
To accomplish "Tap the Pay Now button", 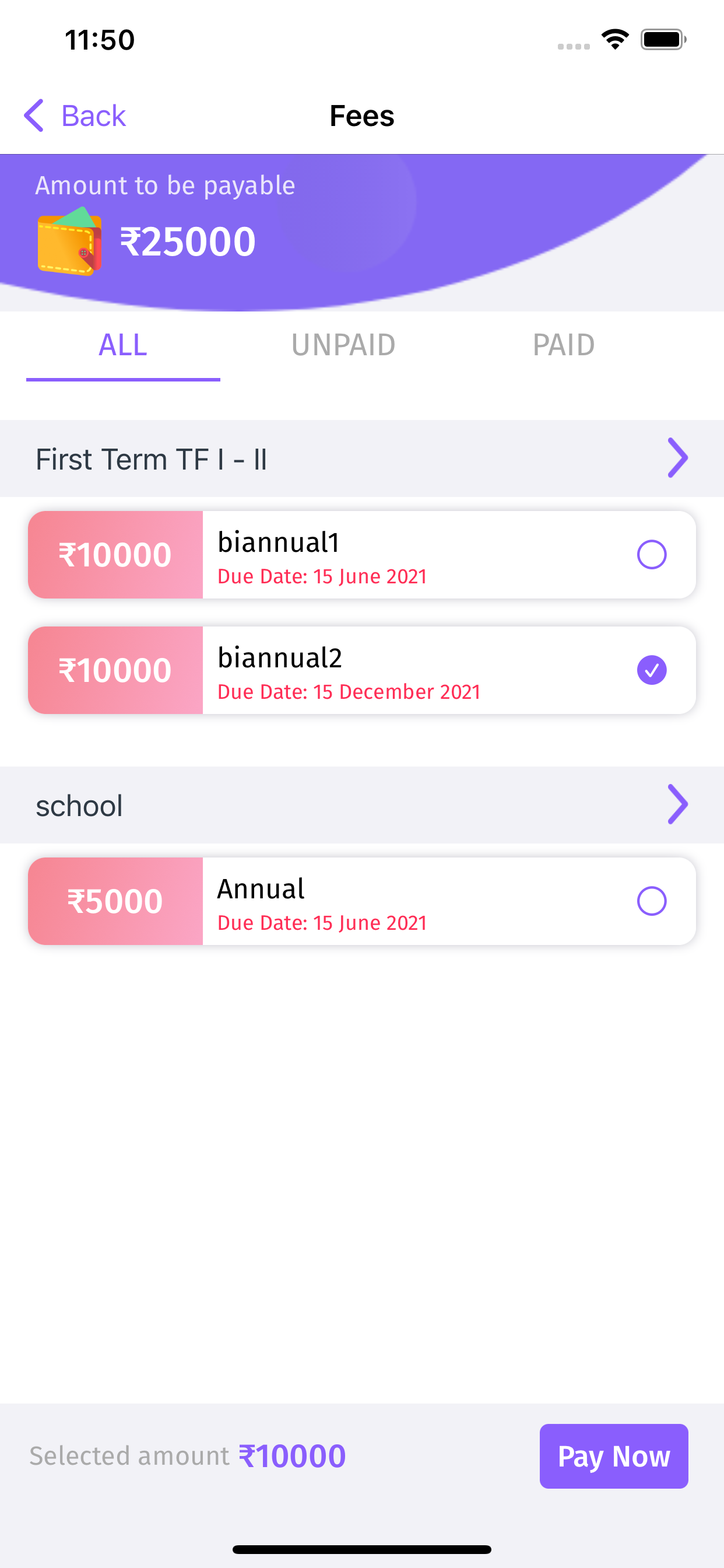I will [x=614, y=1456].
